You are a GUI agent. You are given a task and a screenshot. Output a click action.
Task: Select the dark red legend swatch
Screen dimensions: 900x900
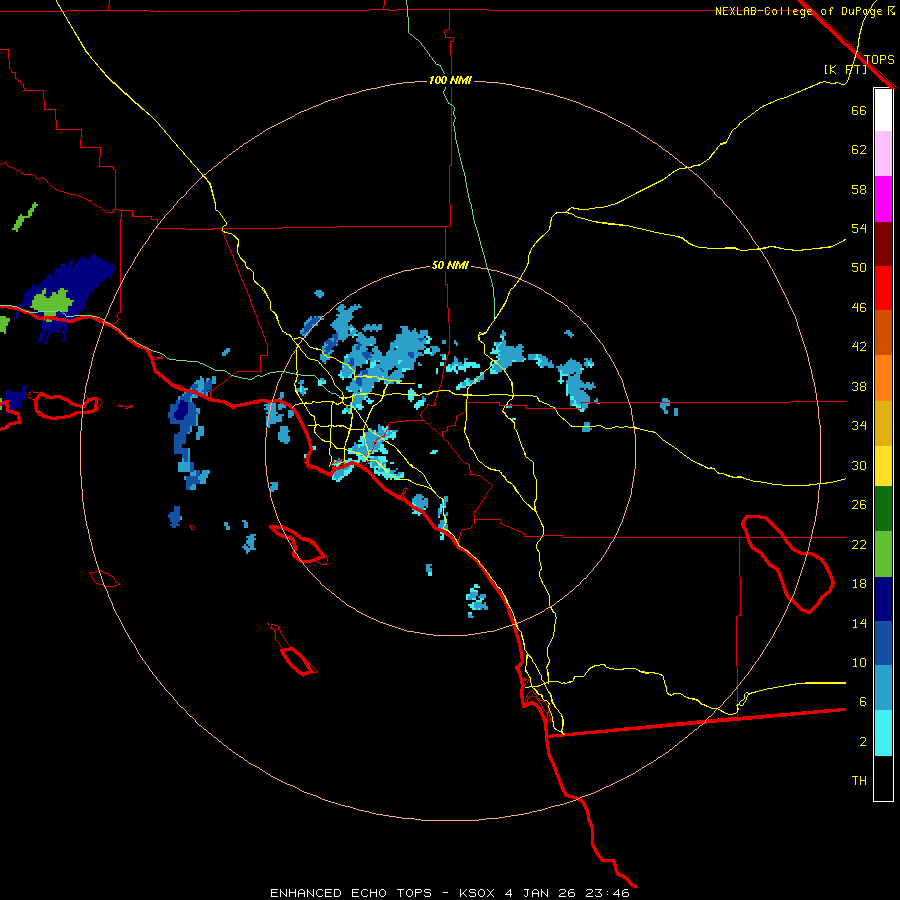click(883, 243)
